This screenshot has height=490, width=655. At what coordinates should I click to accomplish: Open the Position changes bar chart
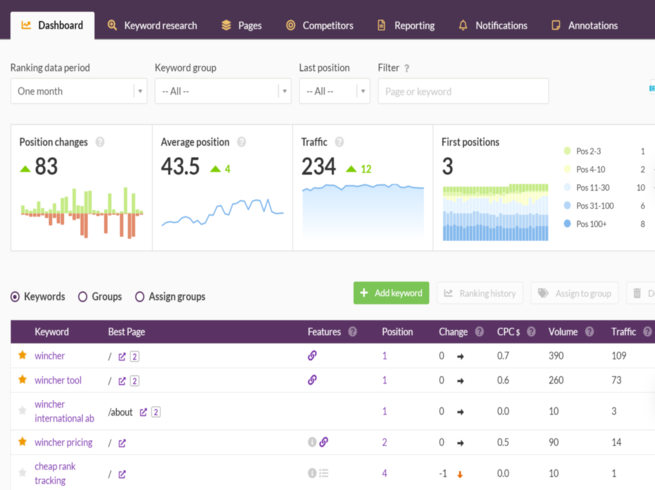(82, 213)
